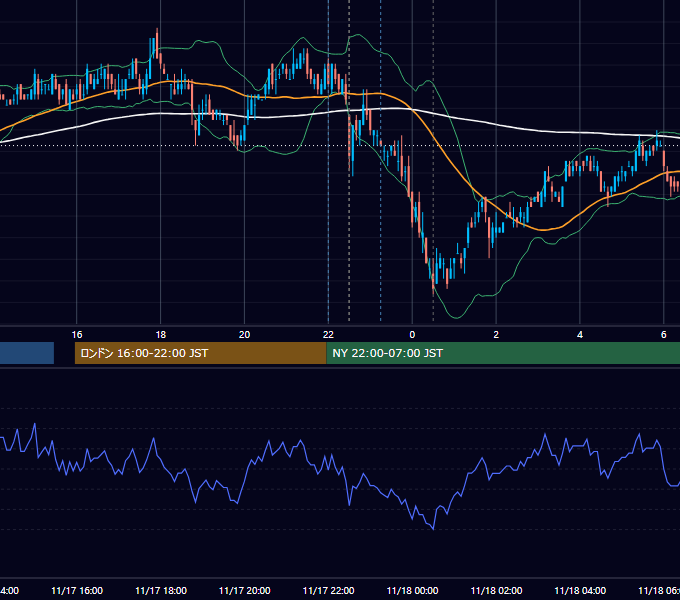Click the 4 hour label on price chart

click(580, 335)
